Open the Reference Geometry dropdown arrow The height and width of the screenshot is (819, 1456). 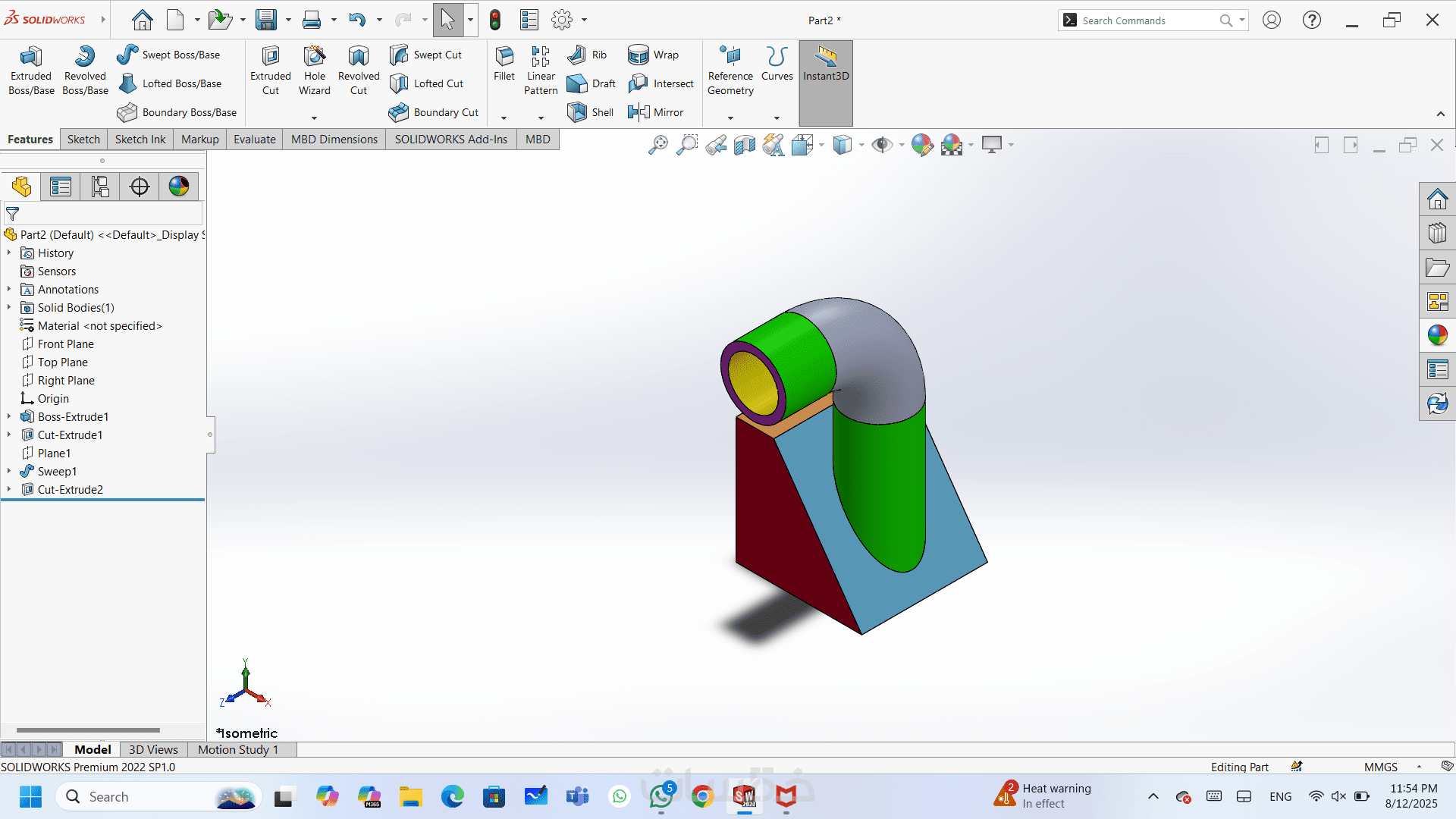tap(730, 118)
